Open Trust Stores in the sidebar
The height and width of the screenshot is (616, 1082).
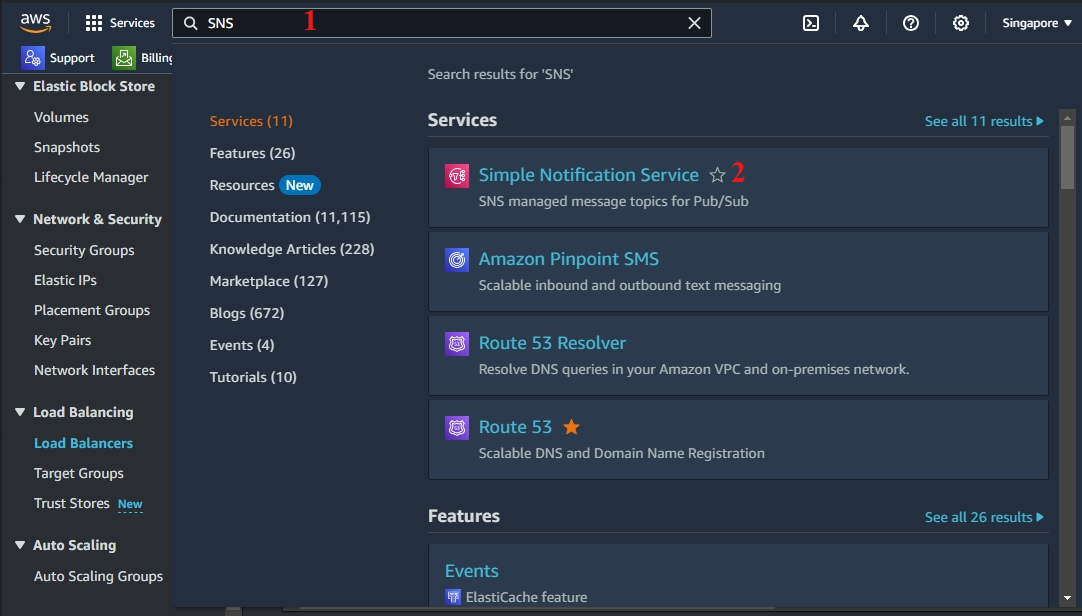(x=72, y=504)
